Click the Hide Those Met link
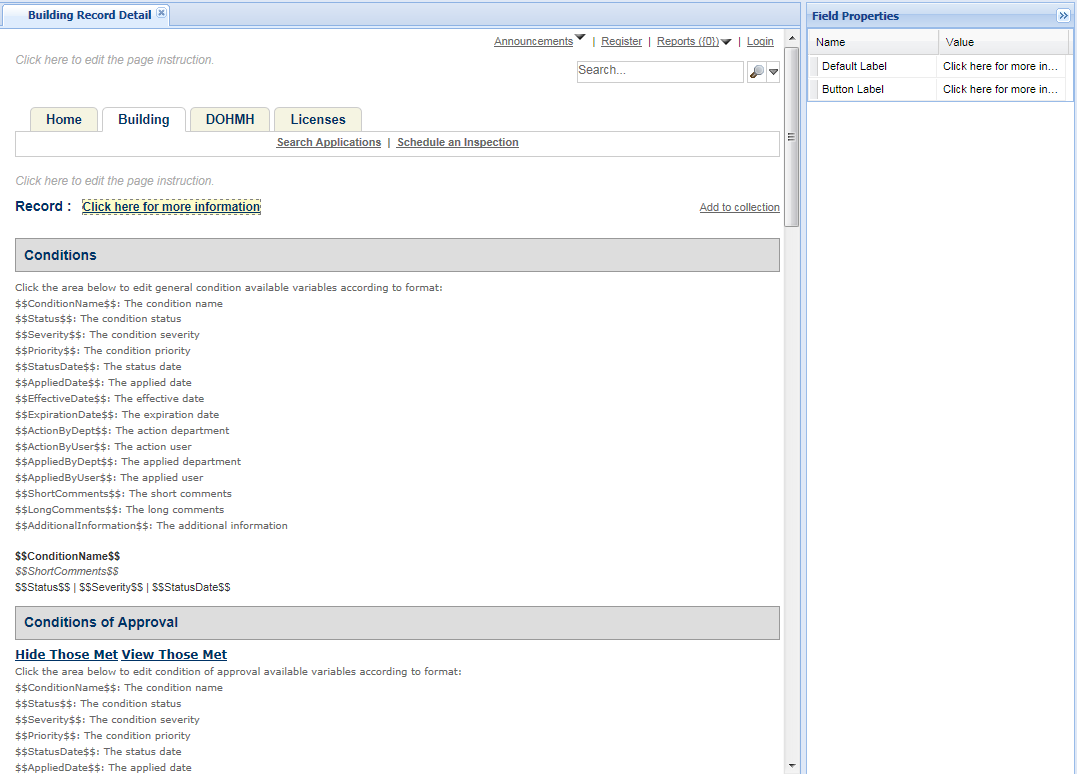Image resolution: width=1077 pixels, height=774 pixels. 66,655
